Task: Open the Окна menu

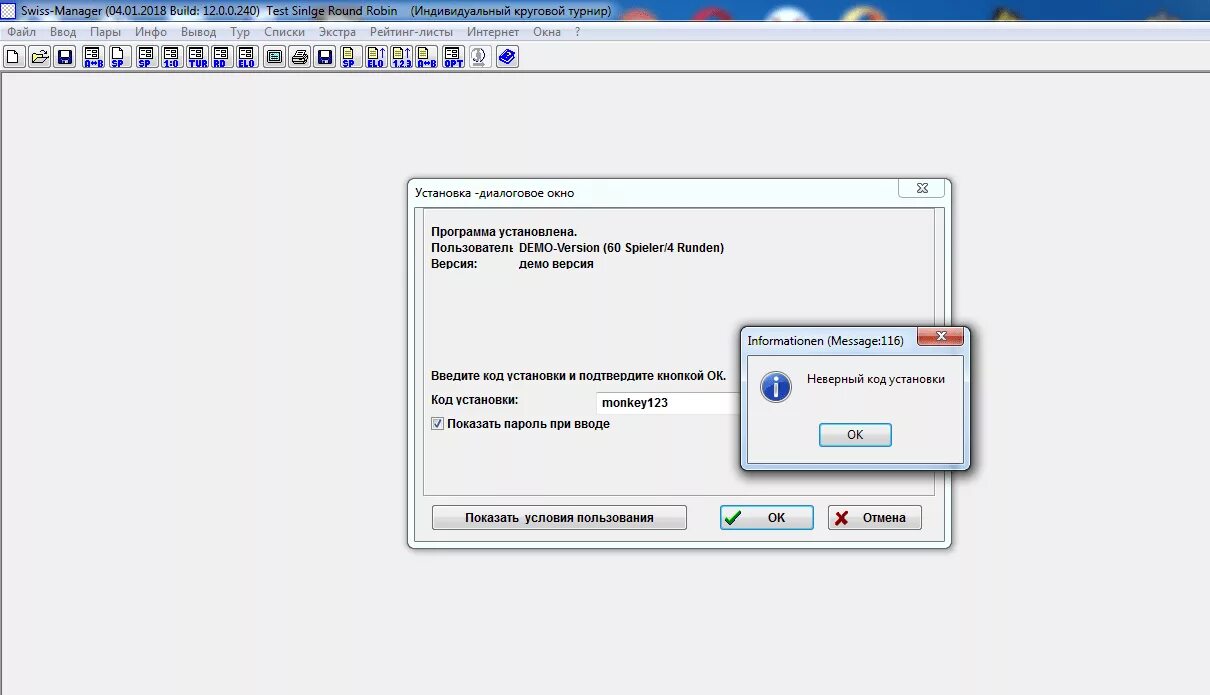Action: pyautogui.click(x=547, y=32)
